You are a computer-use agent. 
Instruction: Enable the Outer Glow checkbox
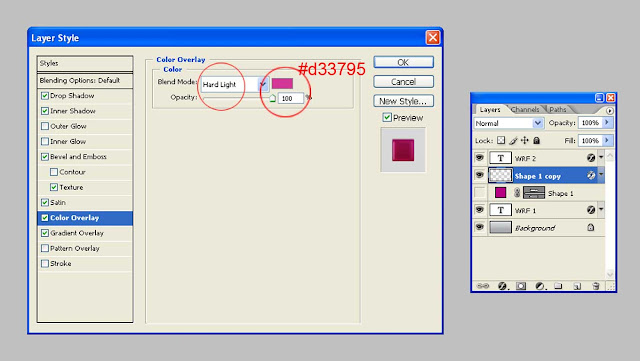coord(45,126)
